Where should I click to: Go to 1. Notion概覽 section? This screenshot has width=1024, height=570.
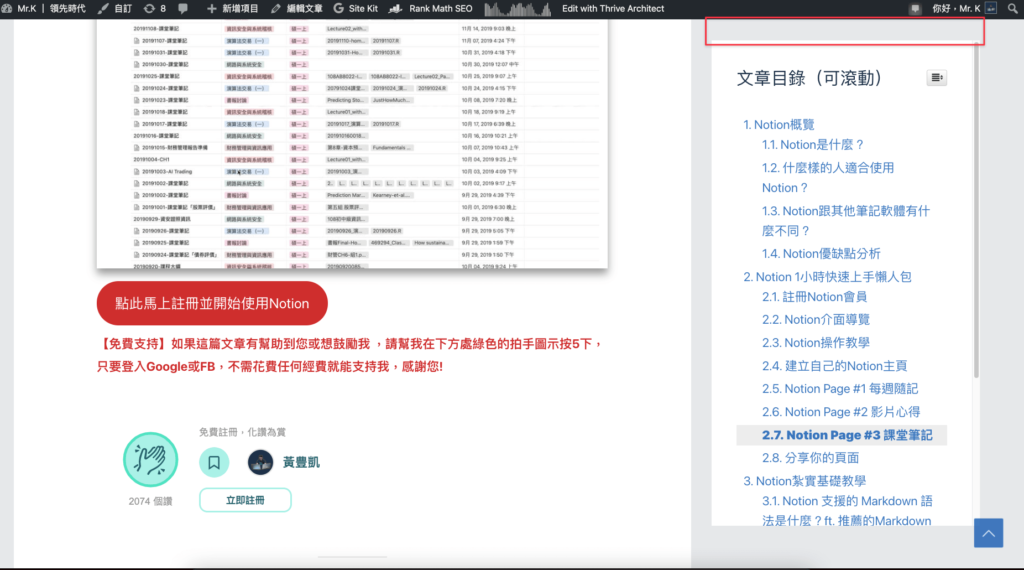pyautogui.click(x=778, y=125)
